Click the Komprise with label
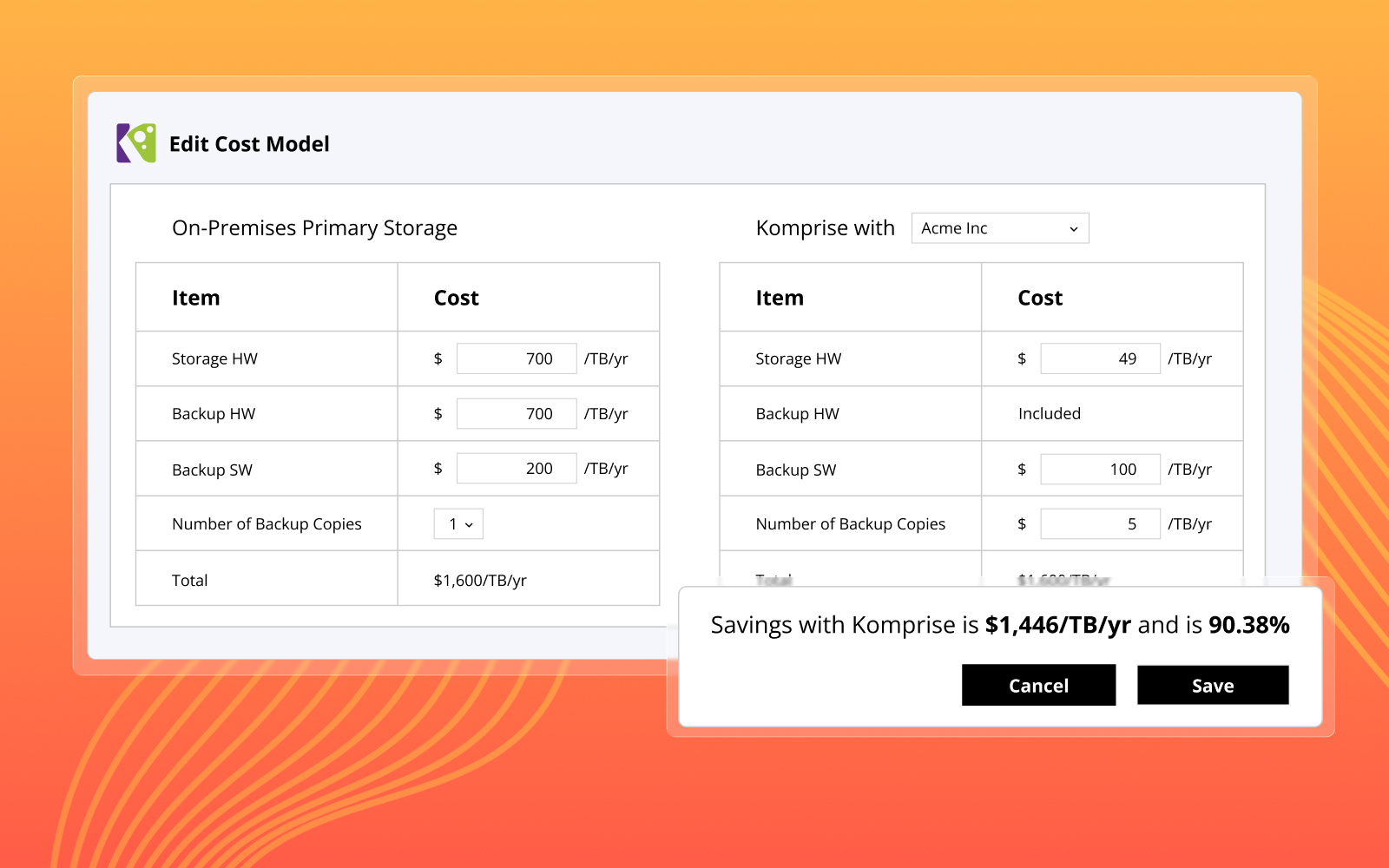 (x=825, y=227)
